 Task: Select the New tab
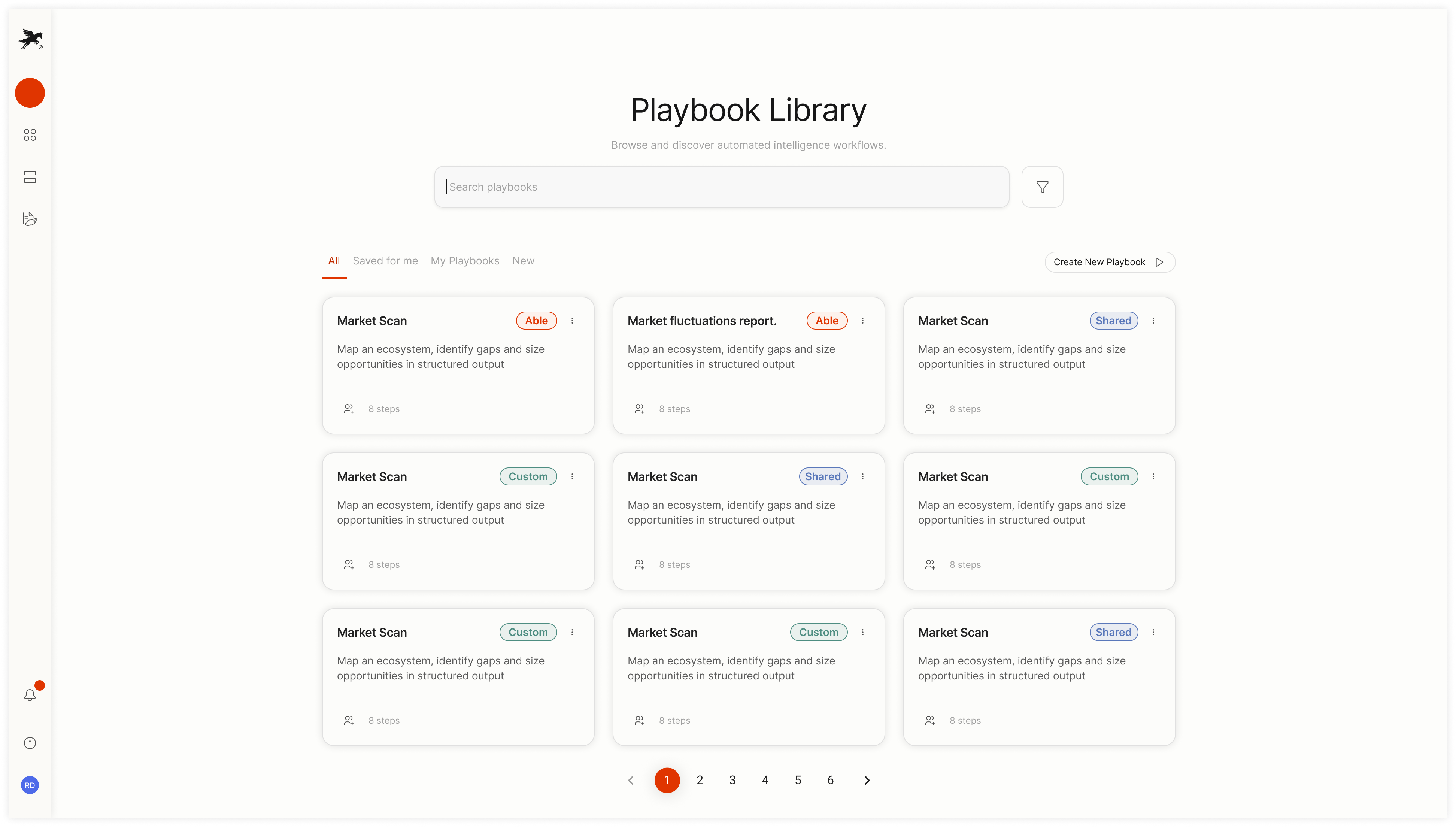[523, 261]
